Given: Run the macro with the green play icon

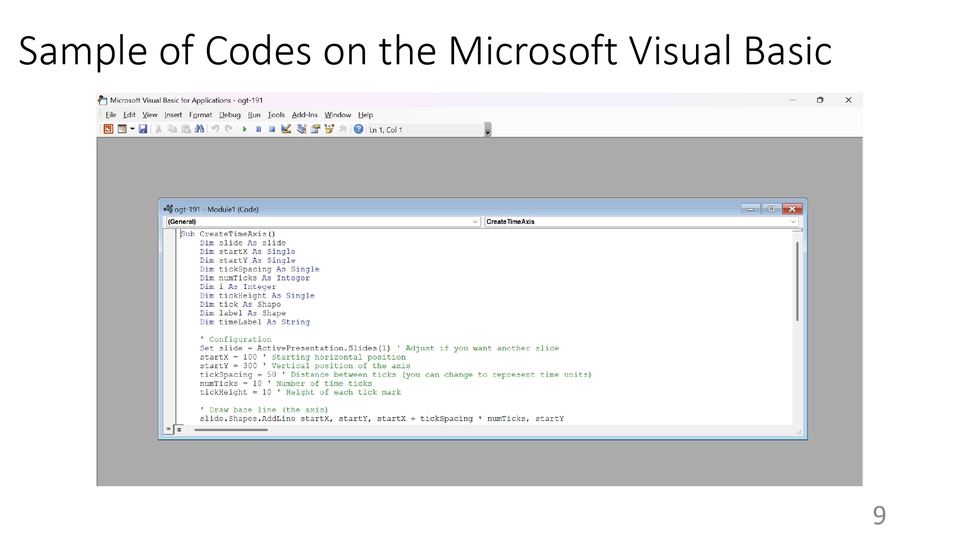Looking at the screenshot, I should pos(245,129).
